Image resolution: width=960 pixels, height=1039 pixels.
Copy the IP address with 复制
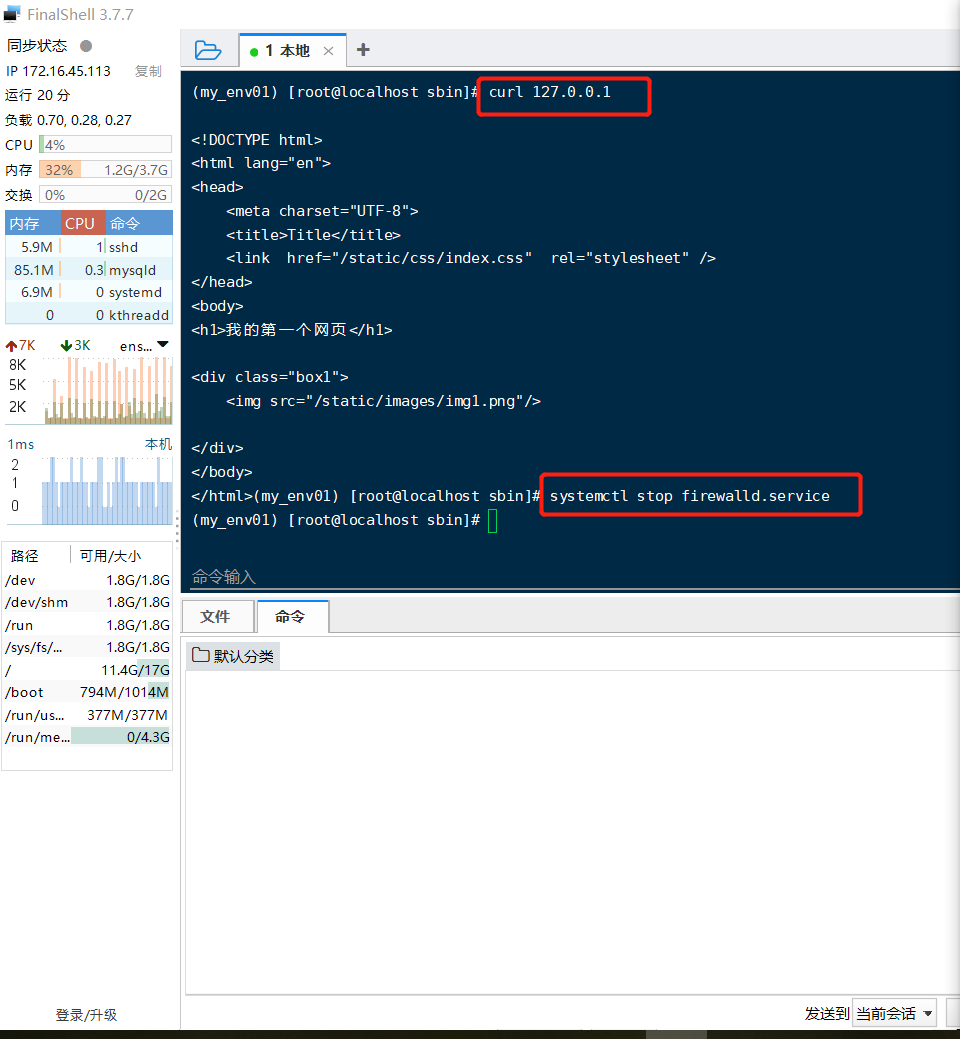[148, 71]
